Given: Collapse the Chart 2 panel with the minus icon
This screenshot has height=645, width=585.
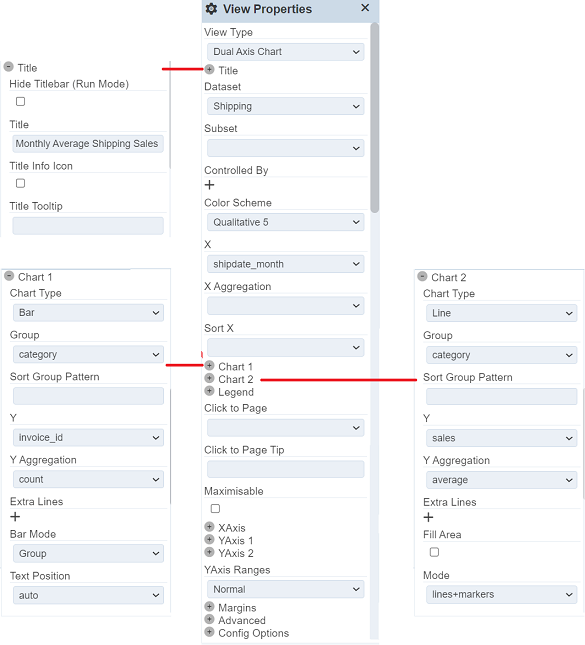Looking at the screenshot, I should 422,276.
